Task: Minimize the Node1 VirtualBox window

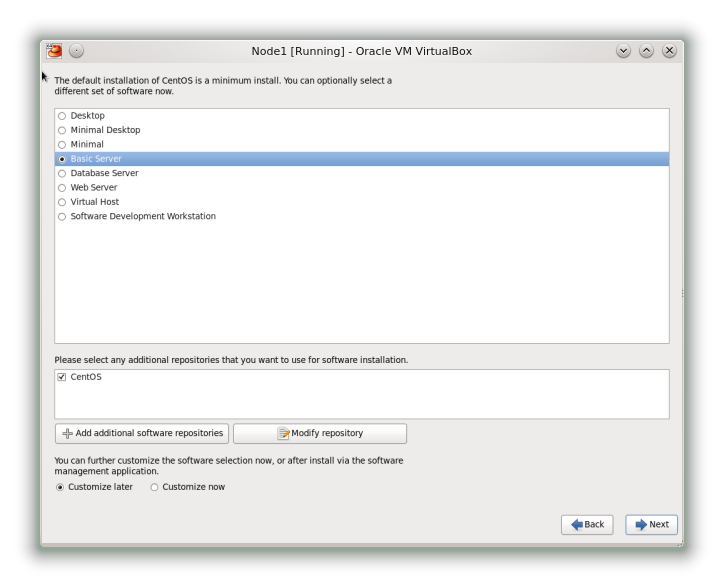Action: 623,51
